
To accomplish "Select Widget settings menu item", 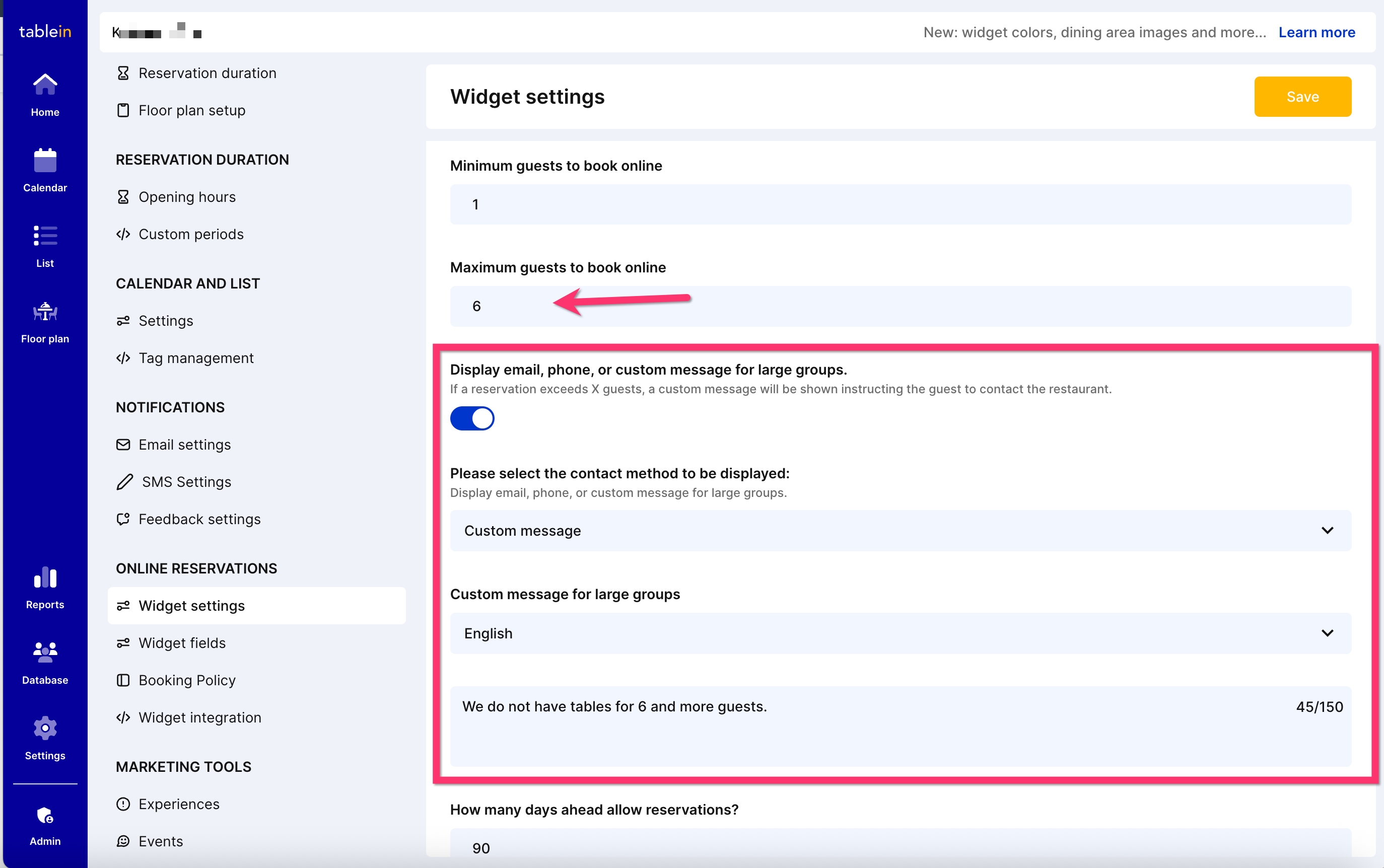I will coord(256,606).
